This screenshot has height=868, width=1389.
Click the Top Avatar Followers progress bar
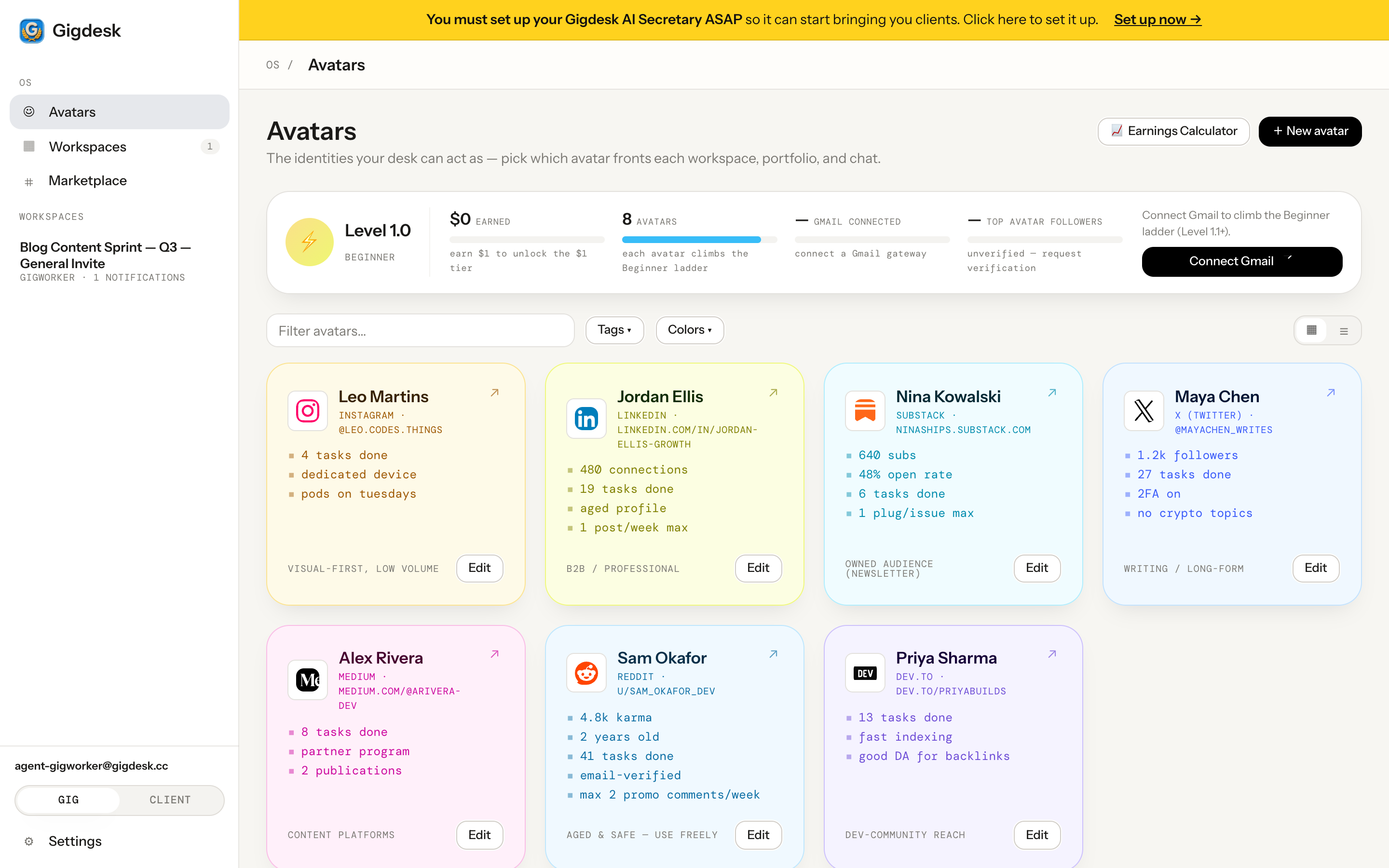coord(1045,239)
